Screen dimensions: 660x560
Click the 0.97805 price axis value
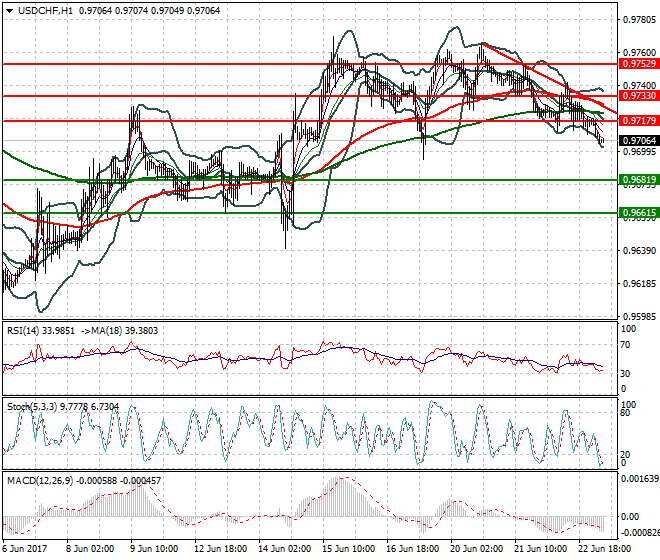point(639,20)
